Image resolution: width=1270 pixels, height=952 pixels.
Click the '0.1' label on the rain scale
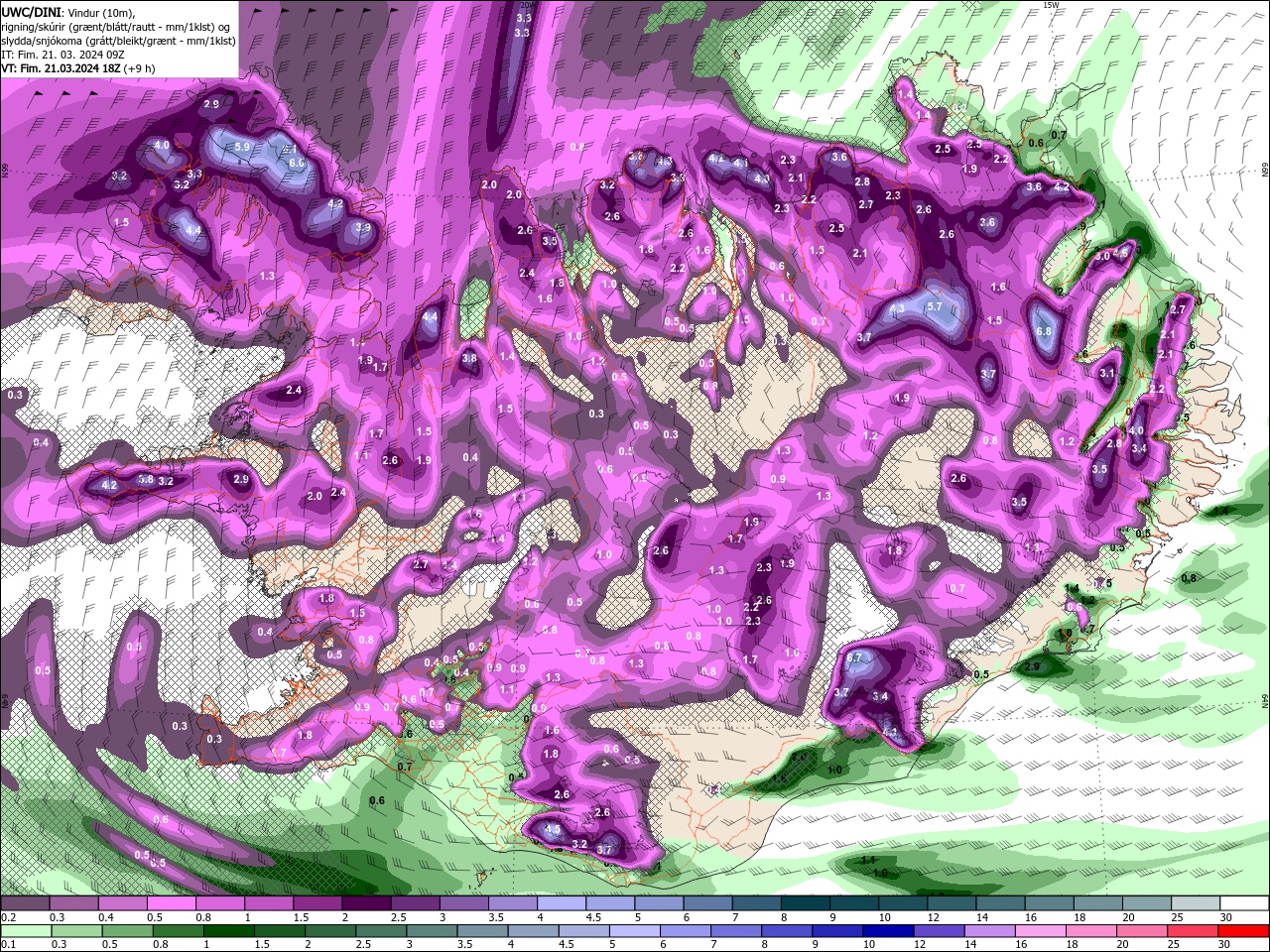tap(8, 944)
